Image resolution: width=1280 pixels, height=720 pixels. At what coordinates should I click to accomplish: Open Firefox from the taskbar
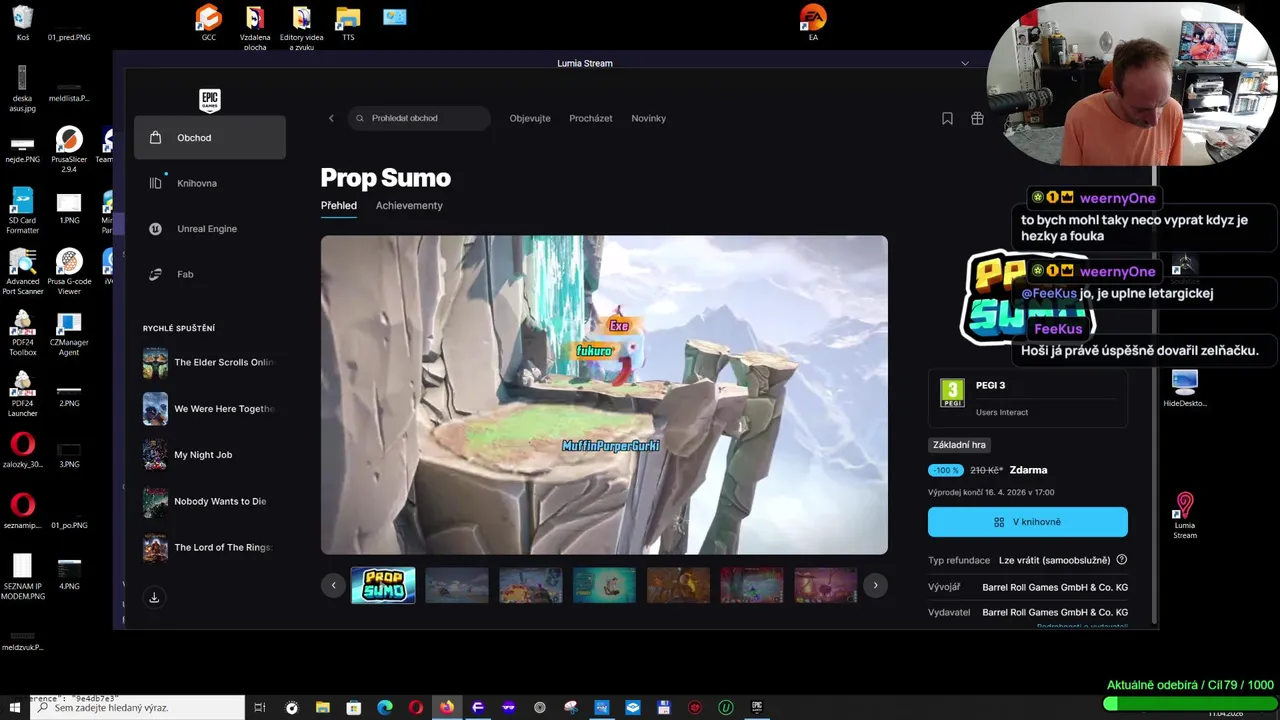[447, 707]
